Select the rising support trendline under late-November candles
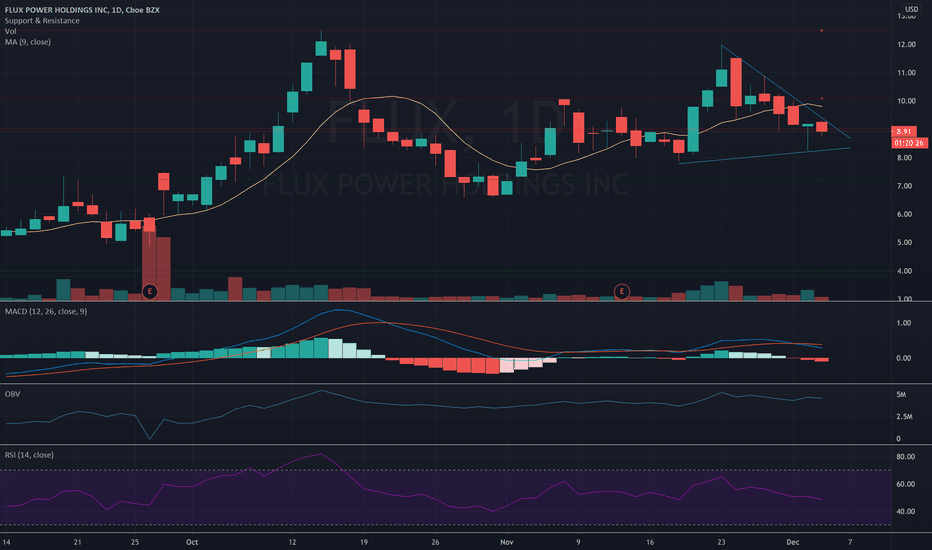This screenshot has width=932, height=550. (764, 156)
